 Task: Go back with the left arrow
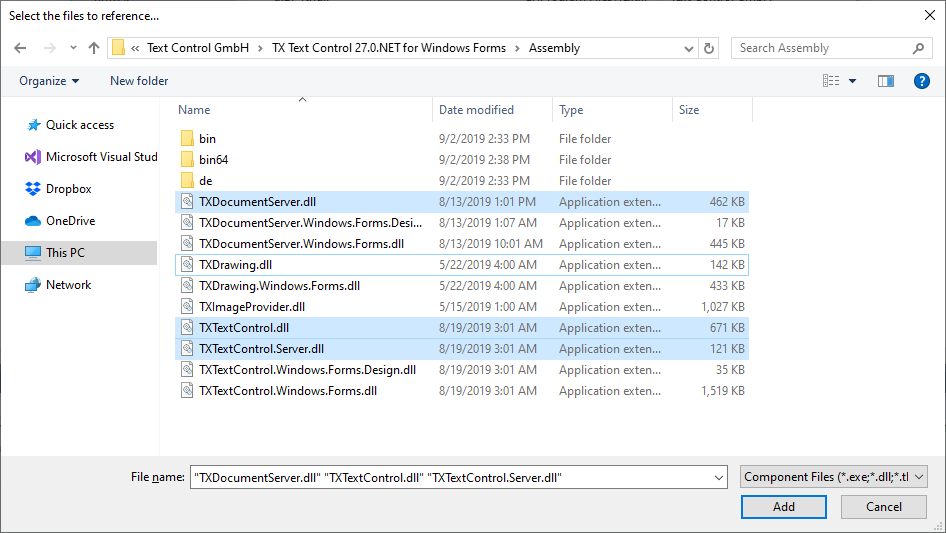tap(20, 48)
